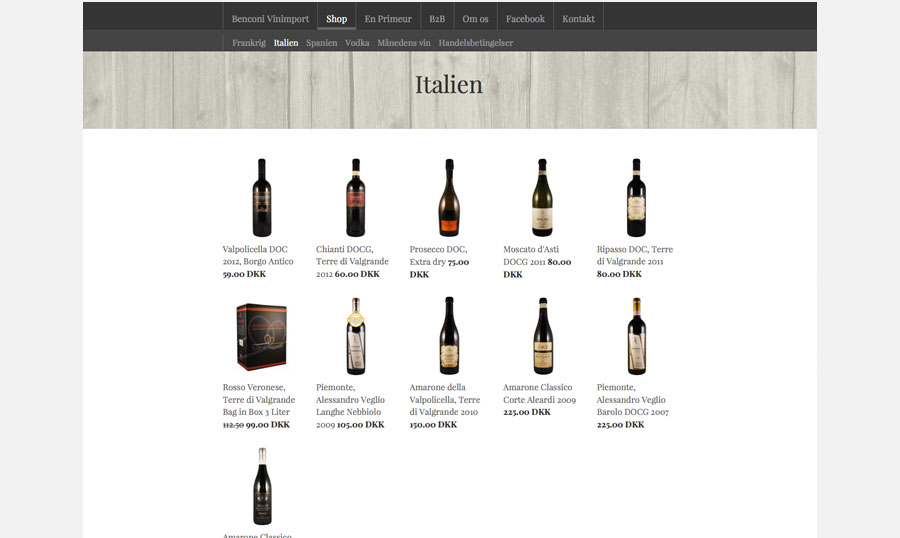Open the Amarone della Valpolicella bottle image
Viewport: 900px width, 538px height.
point(449,336)
